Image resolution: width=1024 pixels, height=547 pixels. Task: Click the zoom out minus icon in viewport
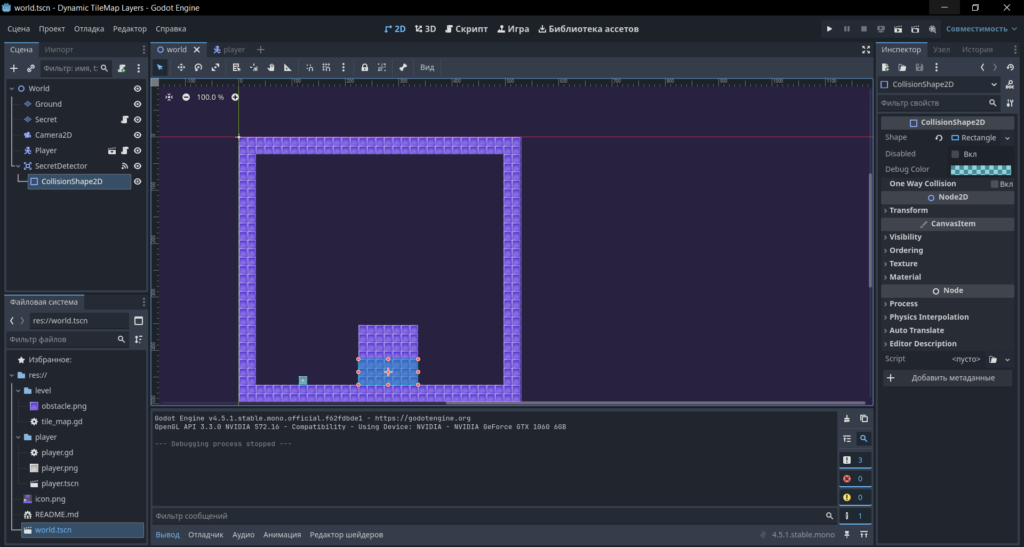(x=186, y=97)
